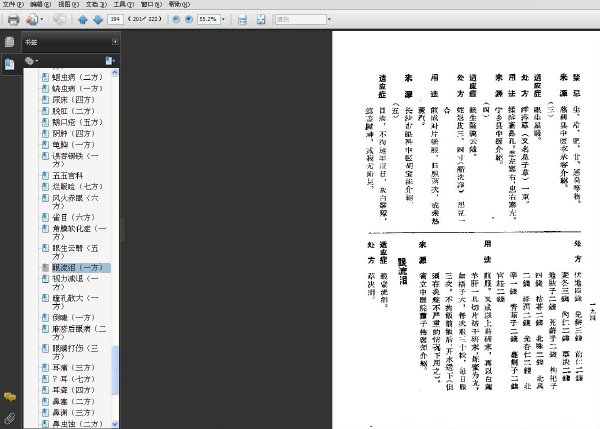Image resolution: width=600 pixels, height=429 pixels.
Task: Open the 工具 menu
Action: [124, 5]
